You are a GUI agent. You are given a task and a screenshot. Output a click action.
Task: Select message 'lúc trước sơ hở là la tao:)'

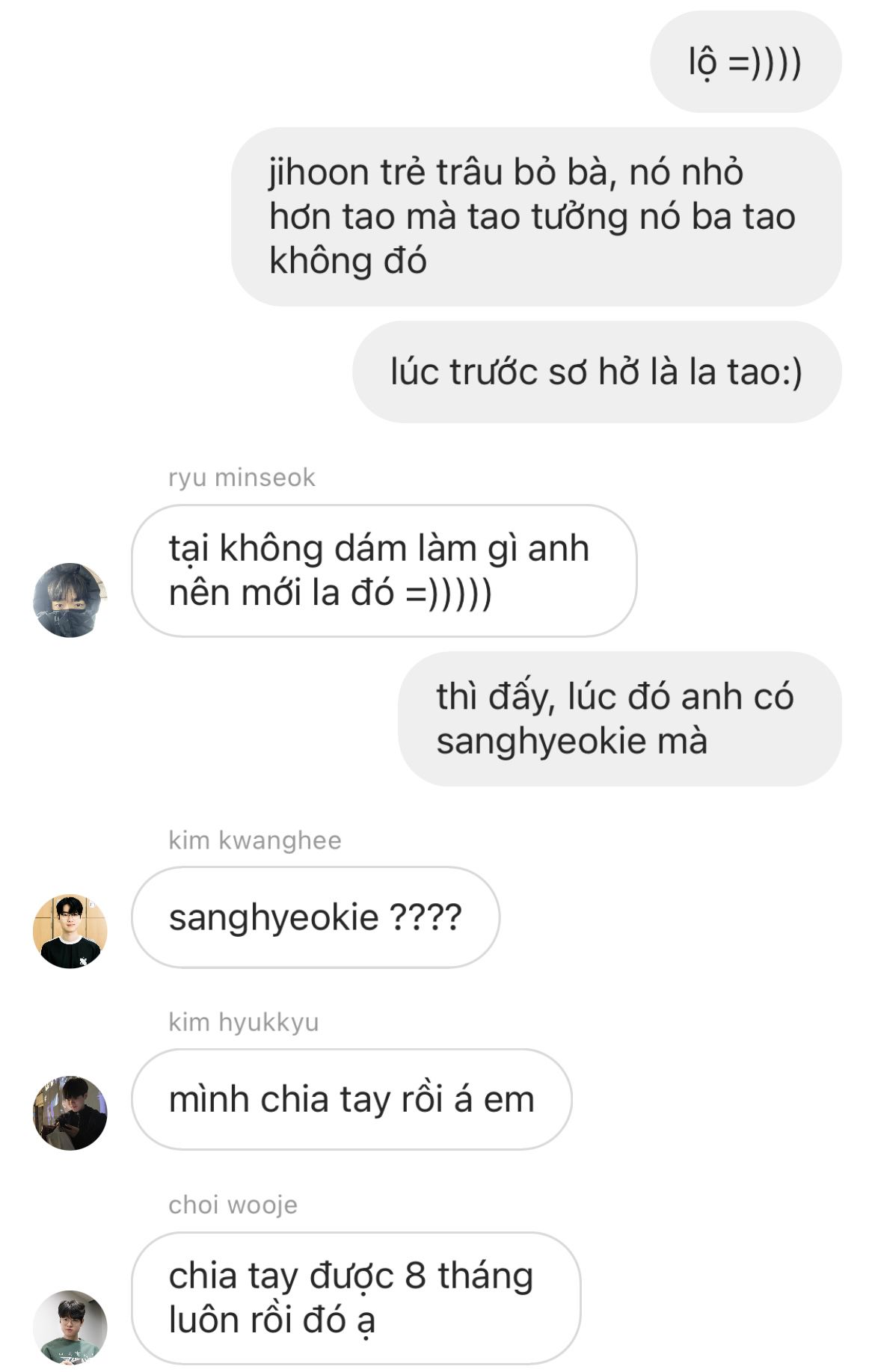tap(597, 372)
